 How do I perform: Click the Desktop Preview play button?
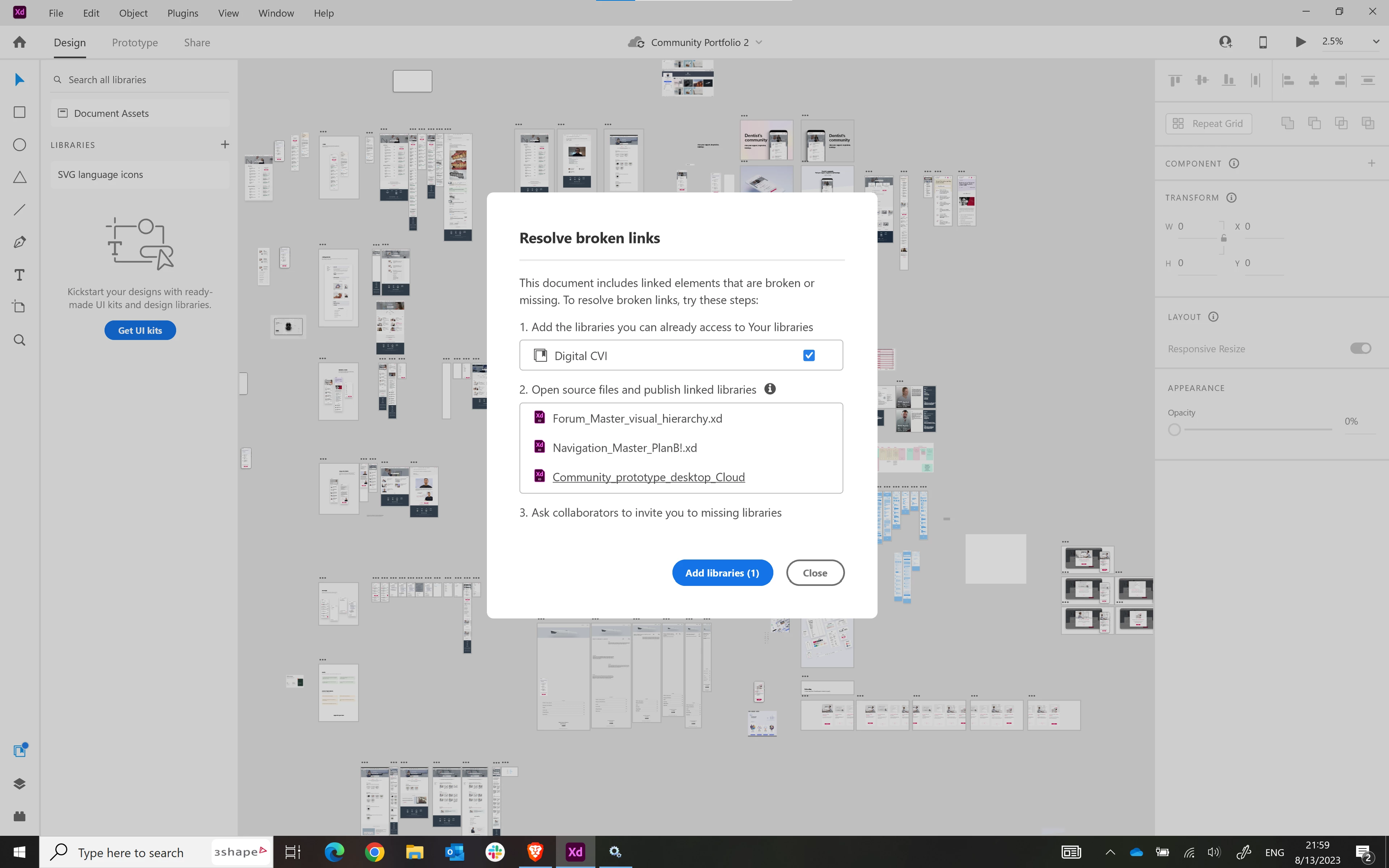click(x=1301, y=42)
